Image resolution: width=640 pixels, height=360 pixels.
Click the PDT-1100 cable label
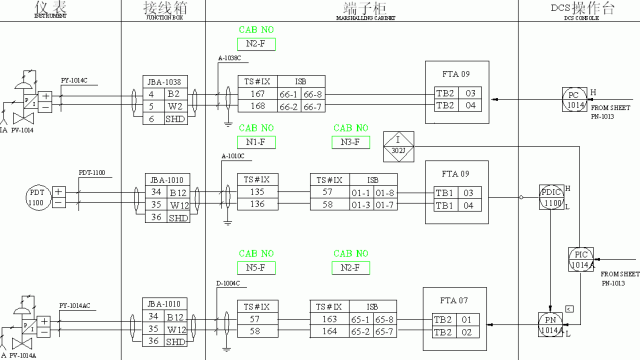click(x=92, y=173)
